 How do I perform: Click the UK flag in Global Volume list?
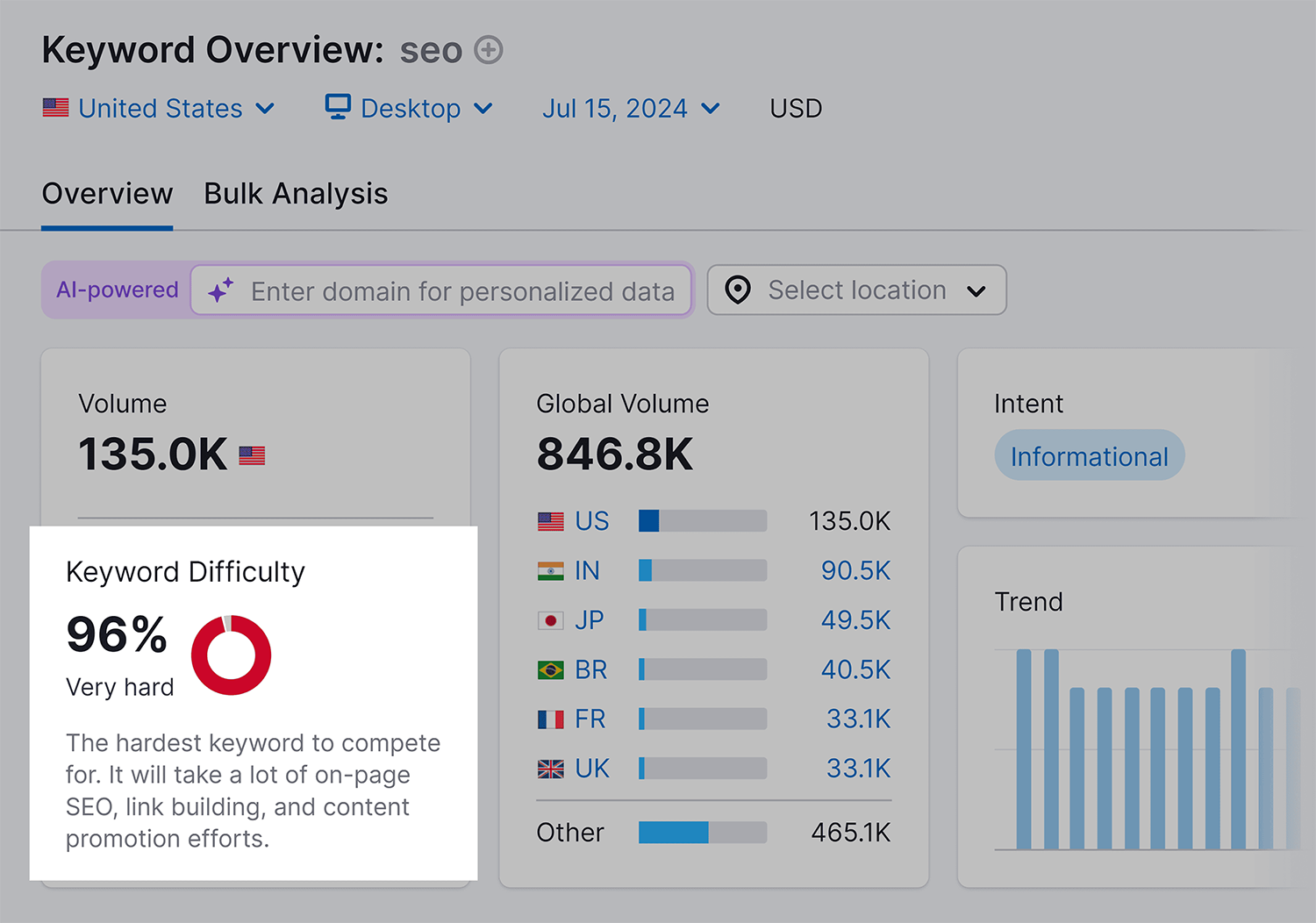(551, 769)
